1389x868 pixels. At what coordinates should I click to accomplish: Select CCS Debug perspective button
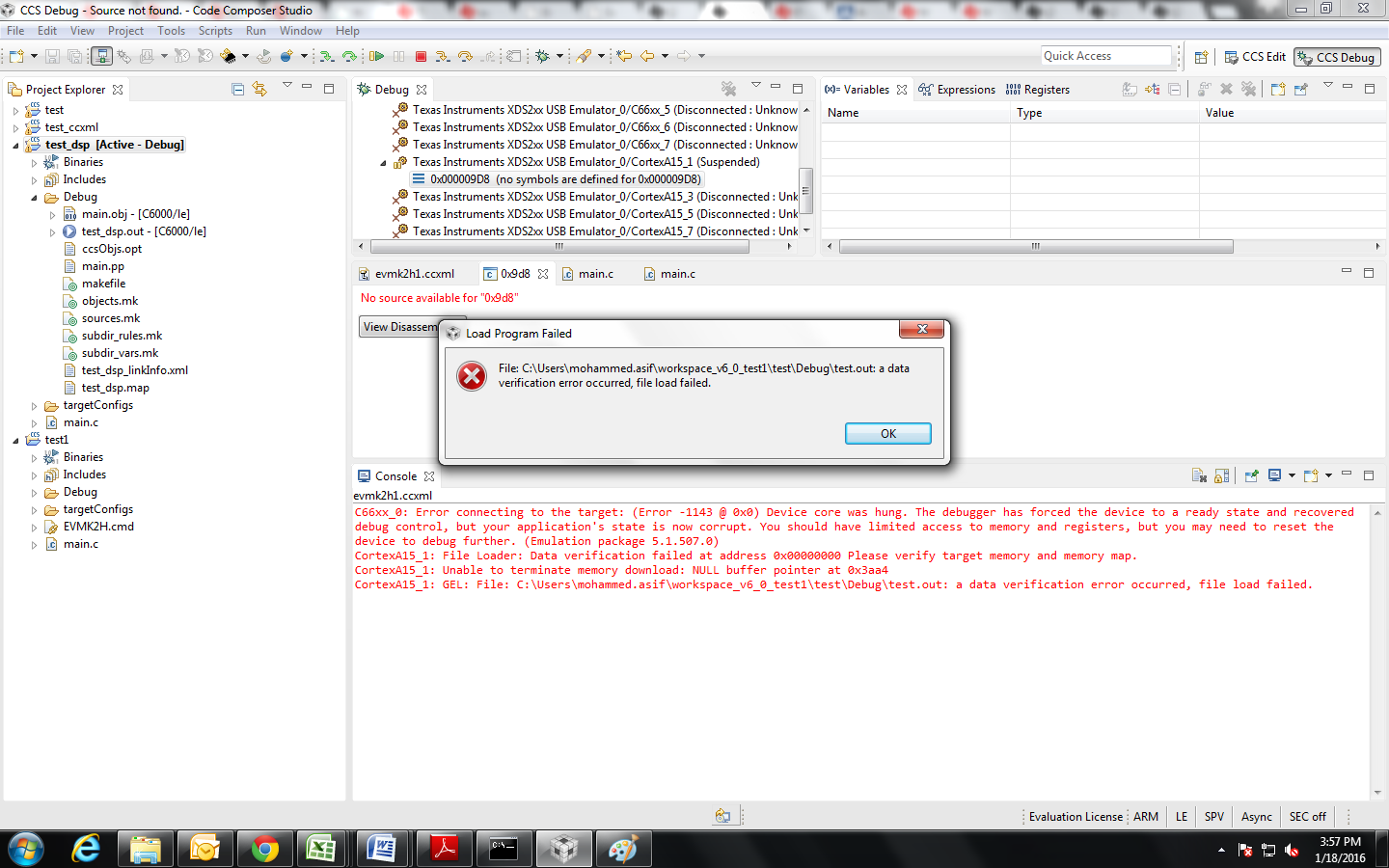(x=1337, y=57)
